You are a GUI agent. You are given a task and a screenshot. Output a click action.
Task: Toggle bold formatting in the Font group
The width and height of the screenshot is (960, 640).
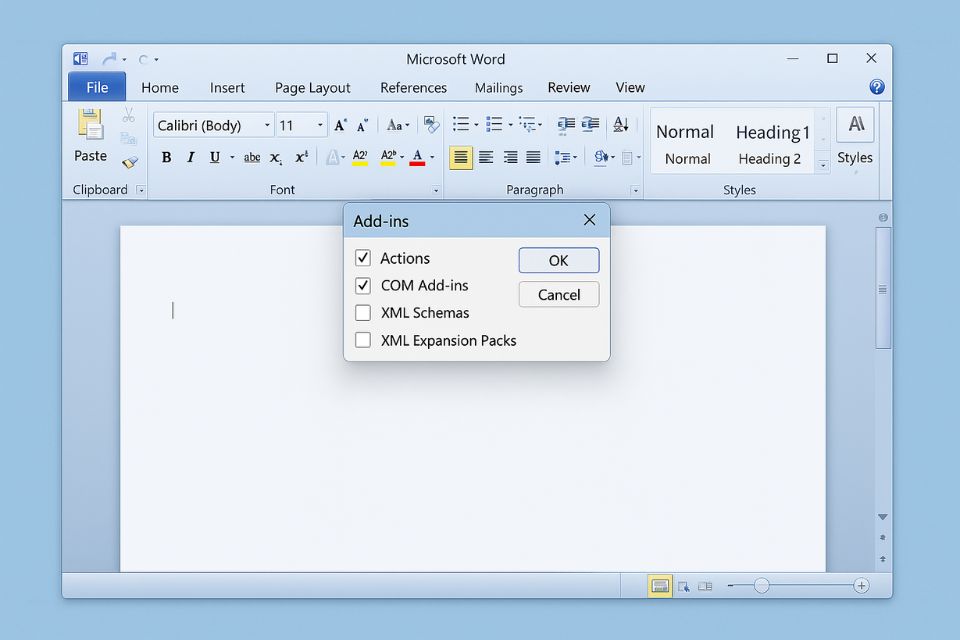coord(166,157)
